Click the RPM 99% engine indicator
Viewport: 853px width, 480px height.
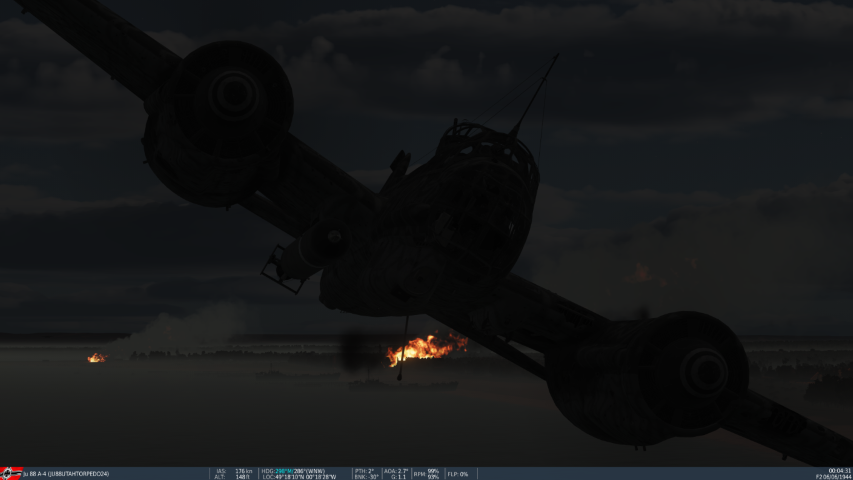point(427,473)
